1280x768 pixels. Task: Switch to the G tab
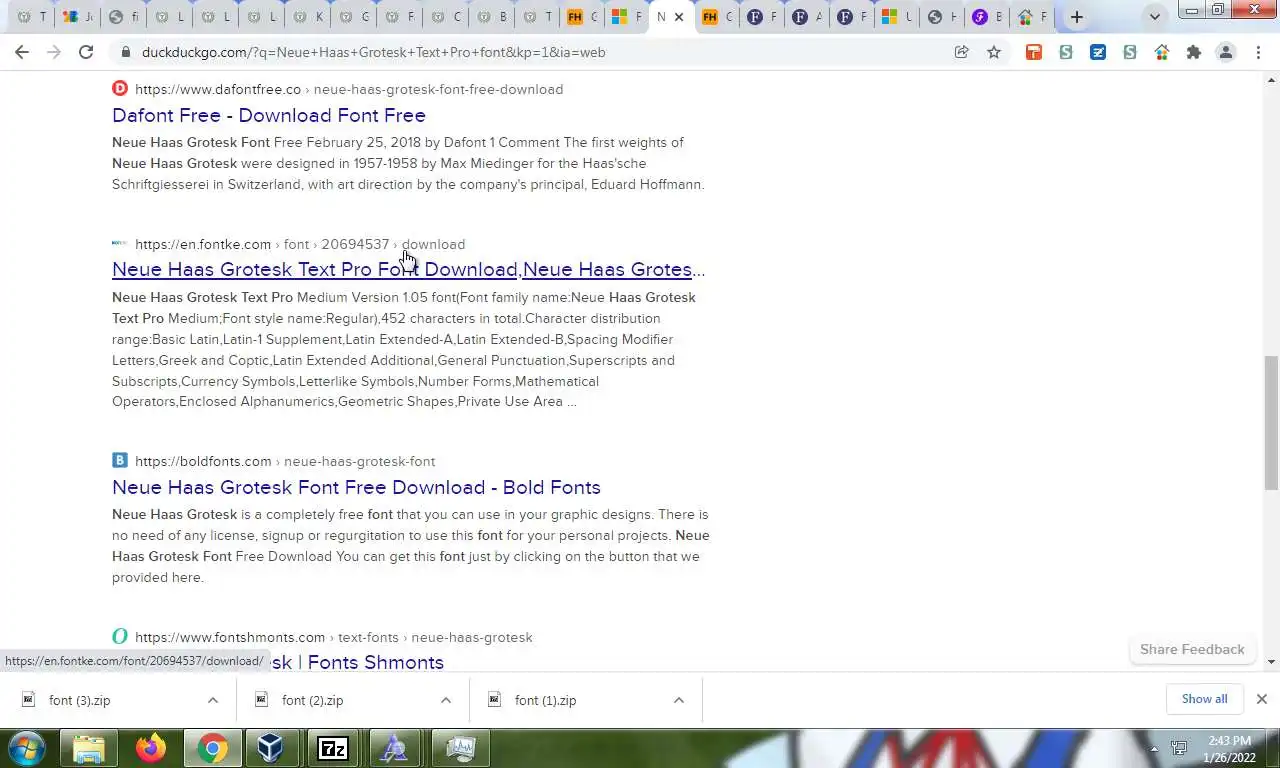click(353, 17)
